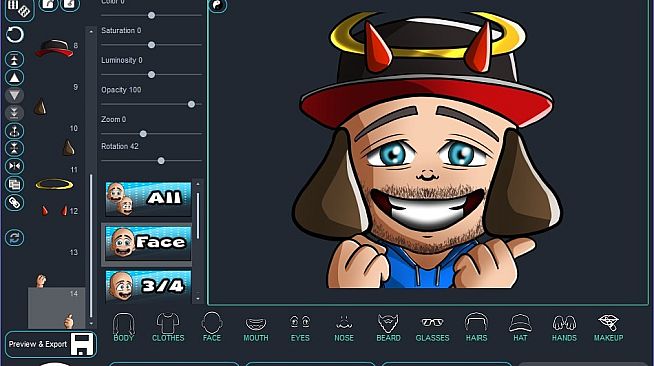The height and width of the screenshot is (366, 654).
Task: Click the reset rotation arrow icon
Action: (15, 35)
